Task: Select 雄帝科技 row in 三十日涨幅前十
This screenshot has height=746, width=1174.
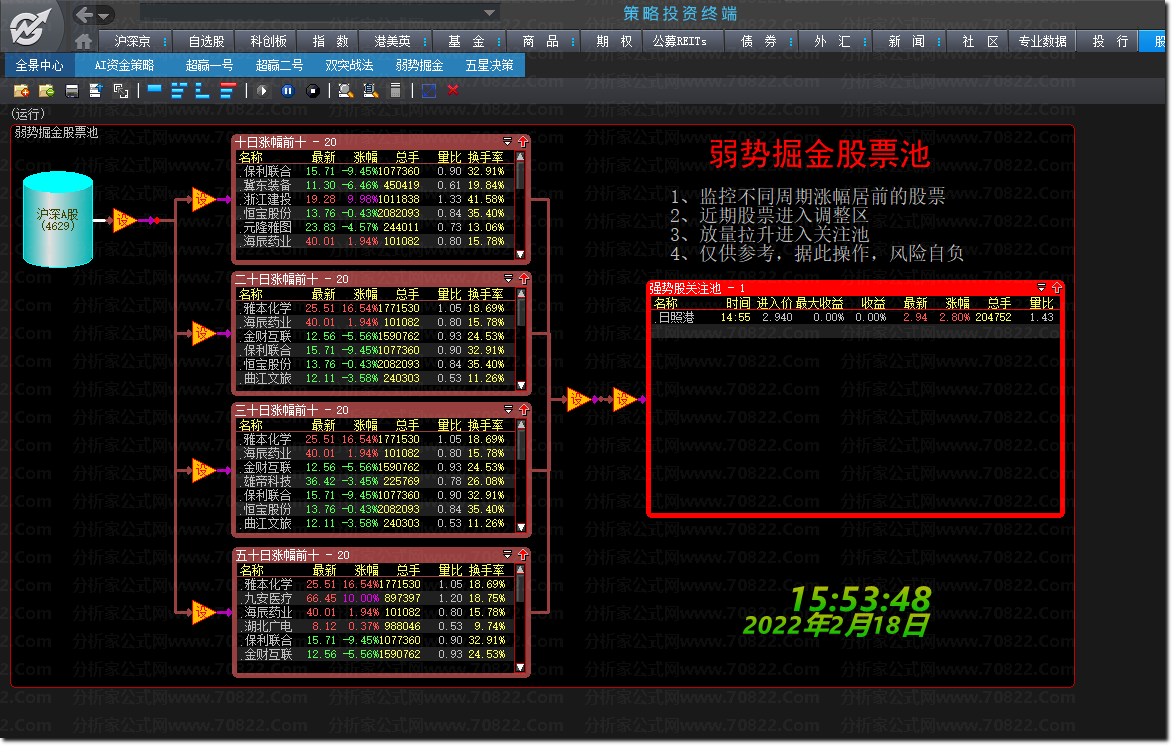Action: click(375, 482)
